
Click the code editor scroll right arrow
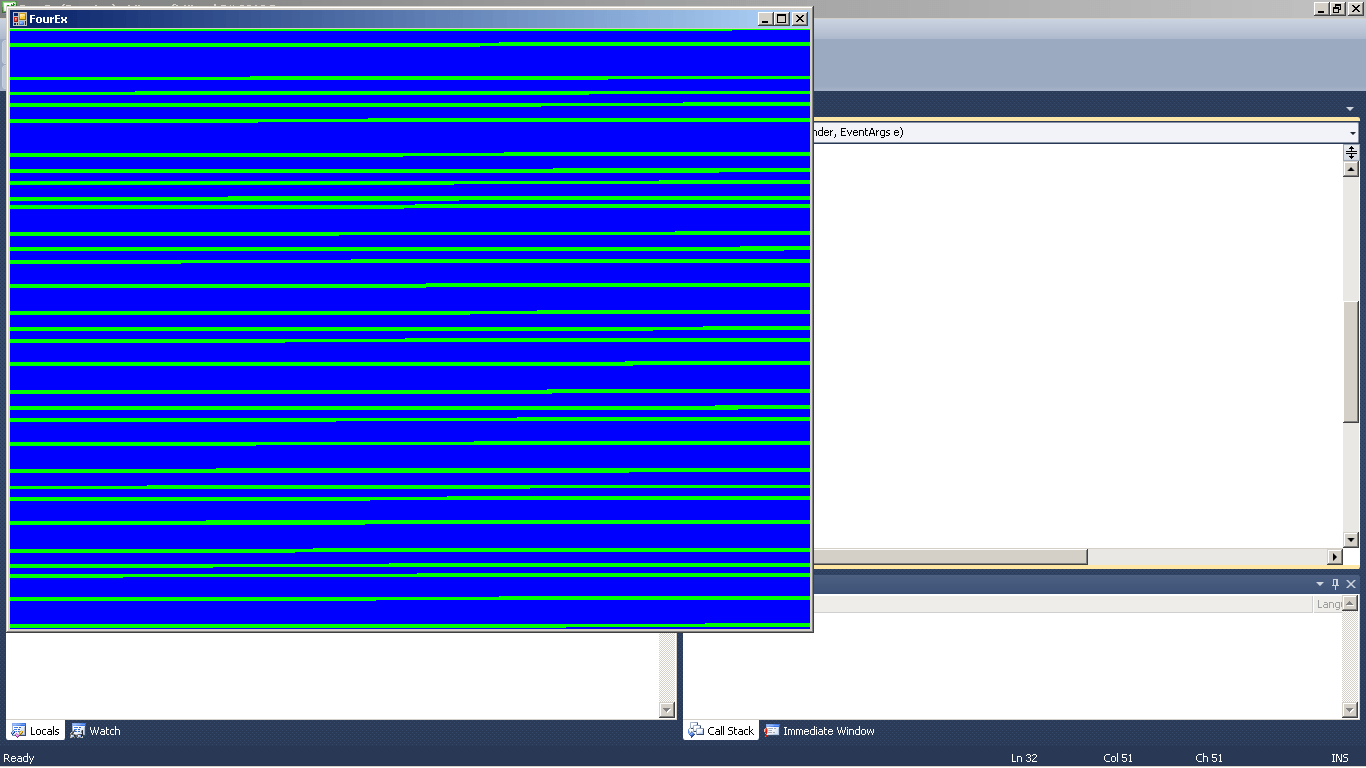(x=1335, y=557)
